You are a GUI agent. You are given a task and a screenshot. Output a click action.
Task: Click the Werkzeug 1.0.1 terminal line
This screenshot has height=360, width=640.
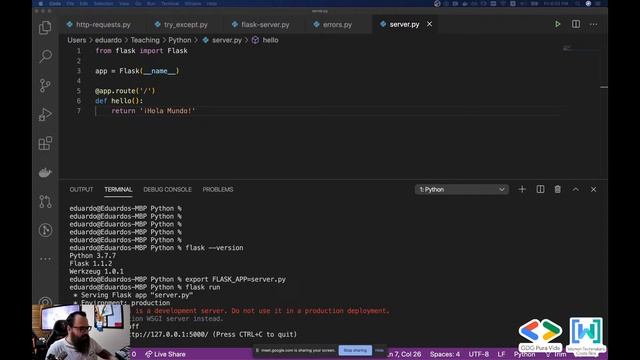coord(96,271)
